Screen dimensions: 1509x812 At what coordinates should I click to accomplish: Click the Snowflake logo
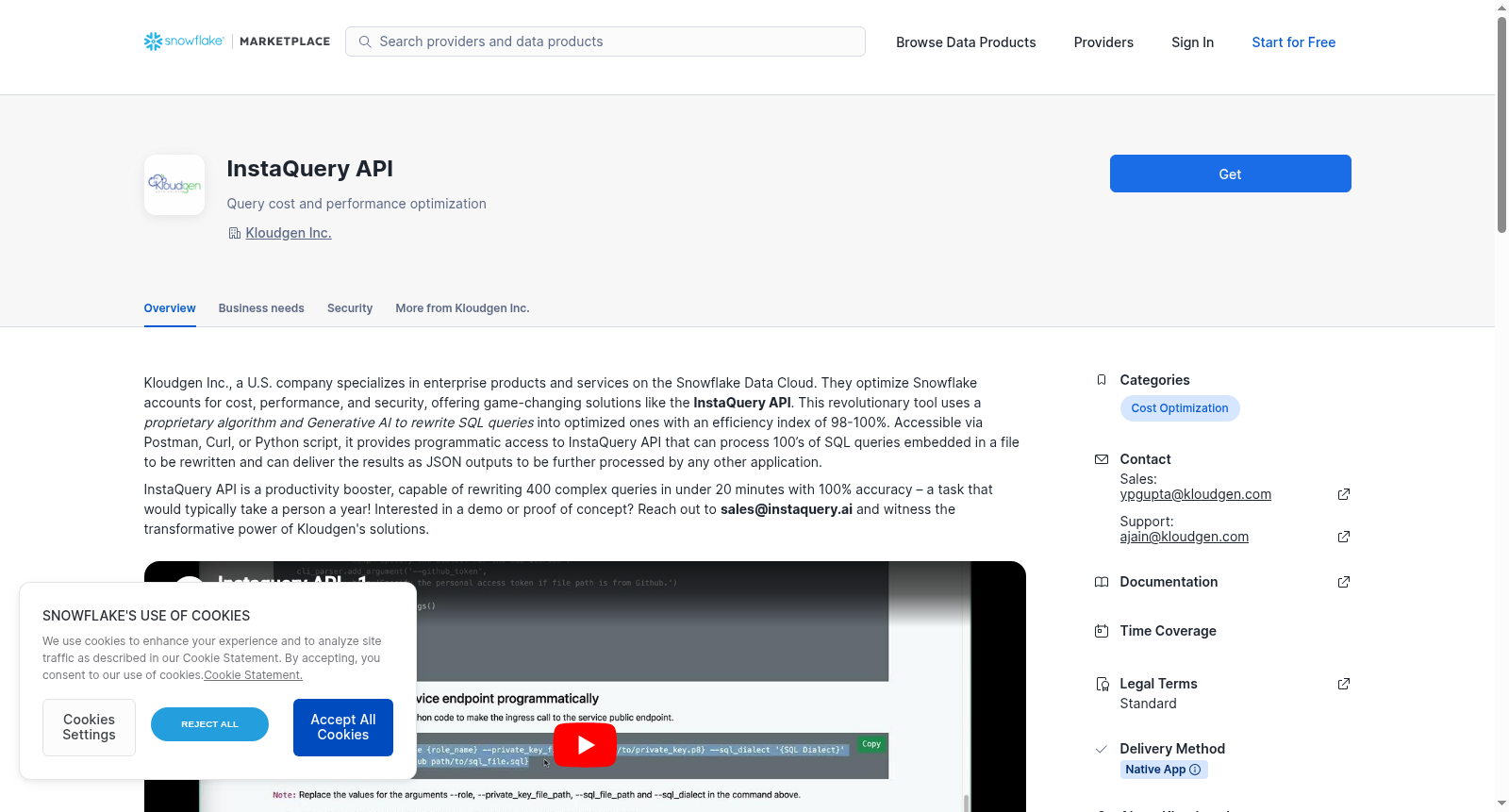184,41
